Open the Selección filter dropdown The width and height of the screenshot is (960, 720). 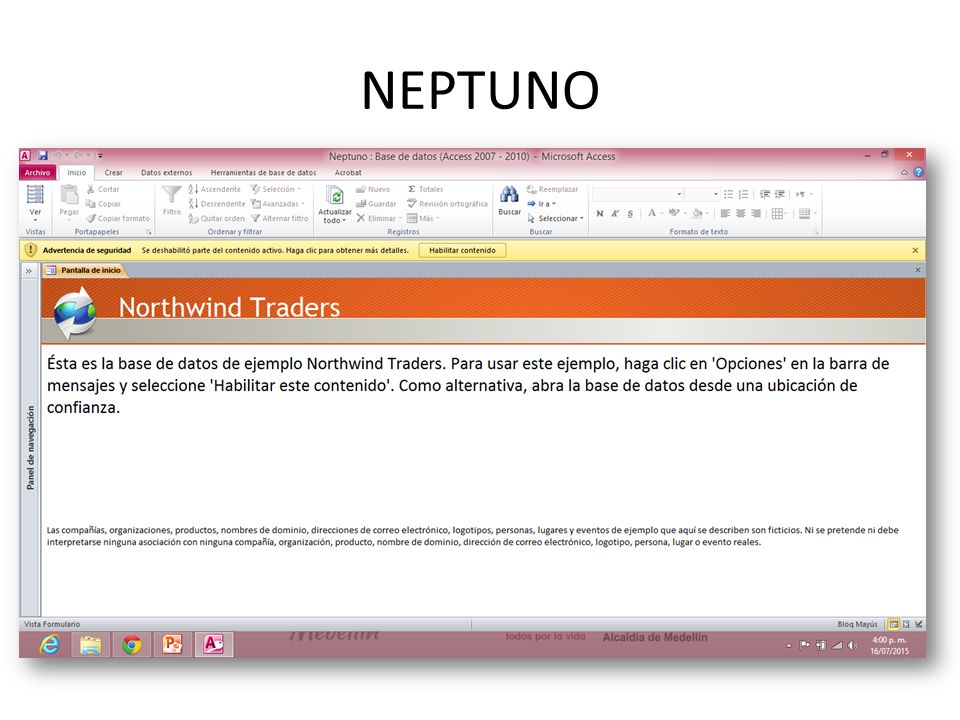(x=276, y=189)
